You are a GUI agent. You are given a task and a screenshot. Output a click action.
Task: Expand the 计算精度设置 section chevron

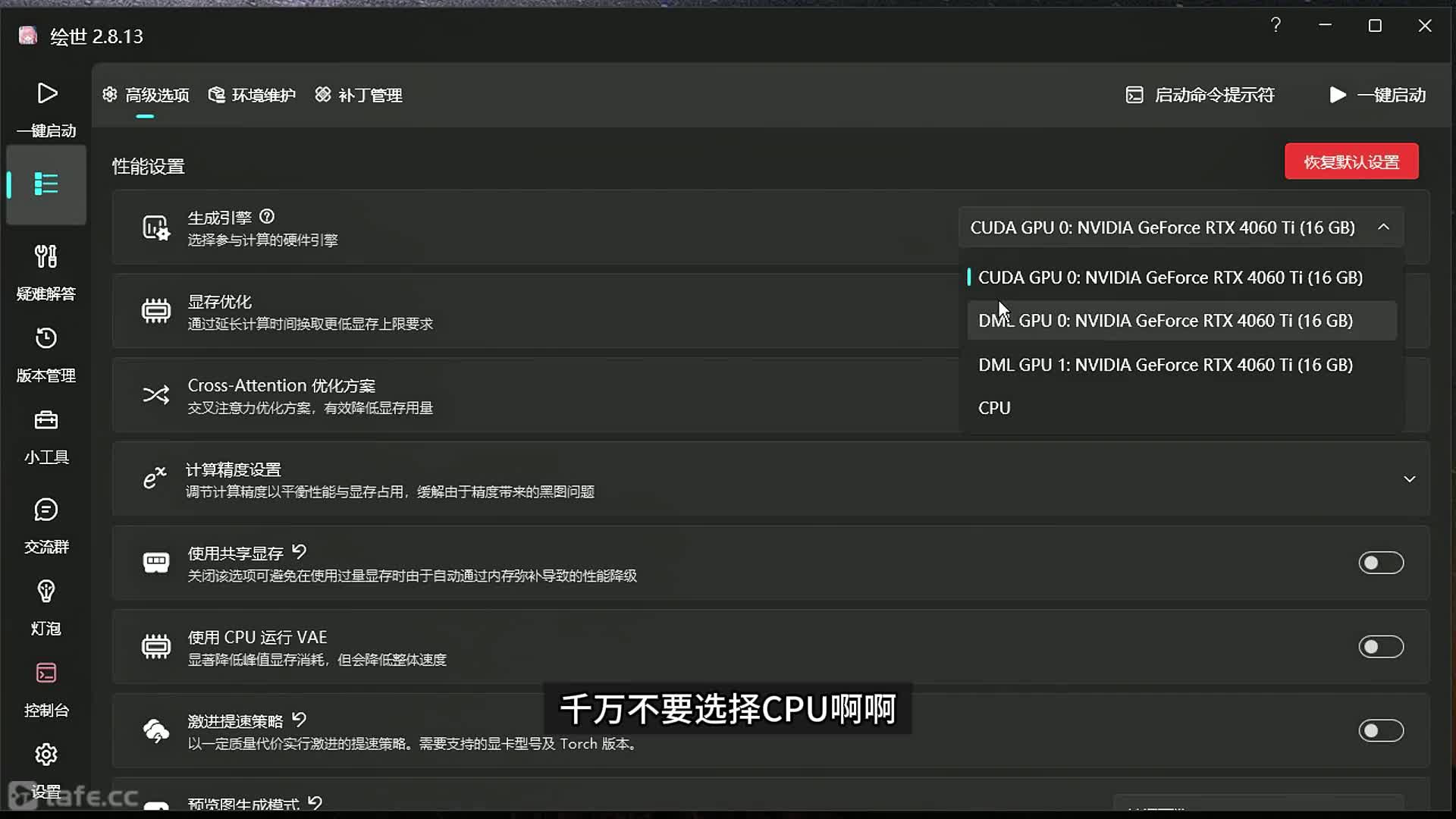click(1409, 479)
